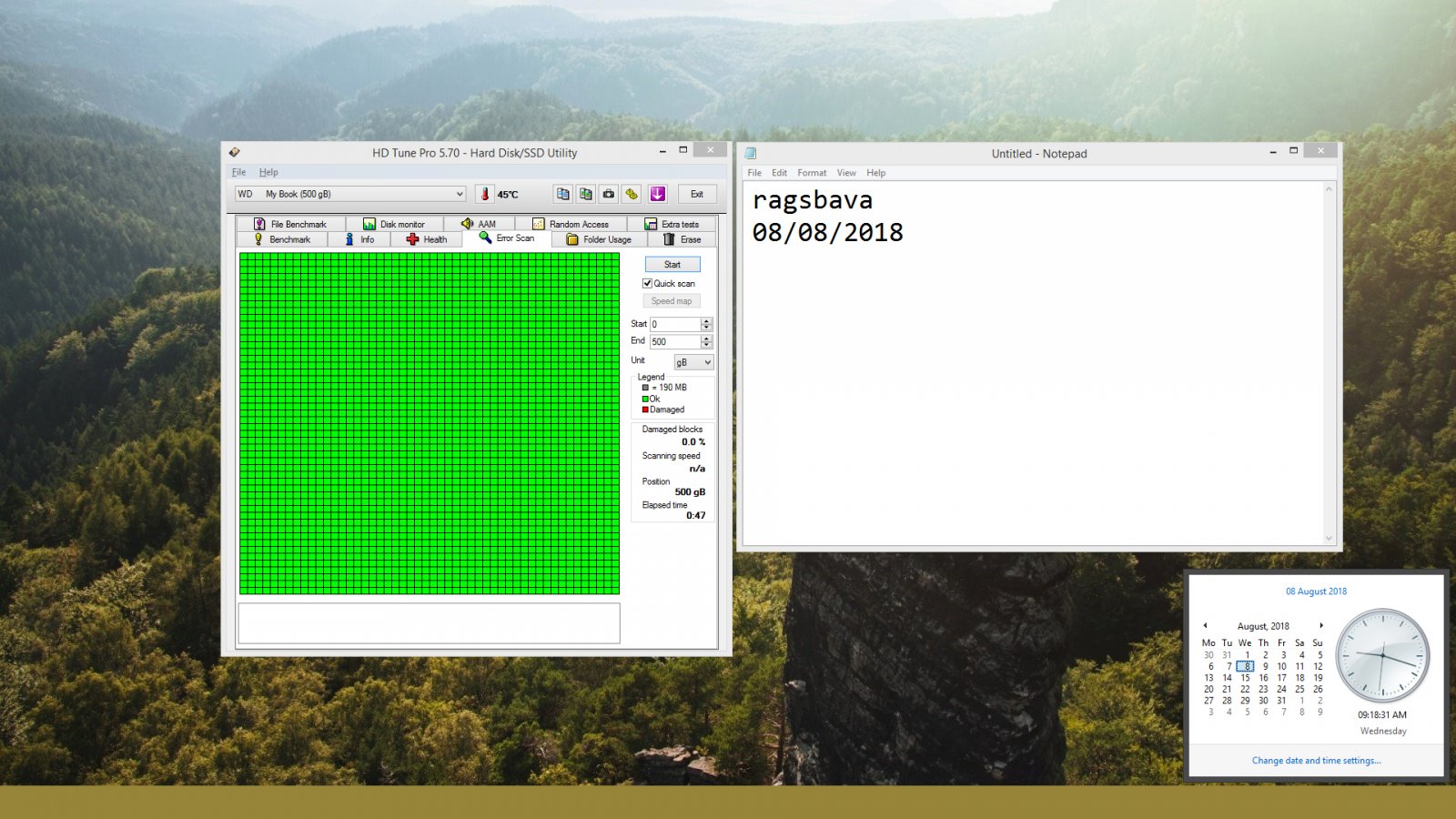
Task: Click the copy text to clipboard icon
Action: point(563,194)
